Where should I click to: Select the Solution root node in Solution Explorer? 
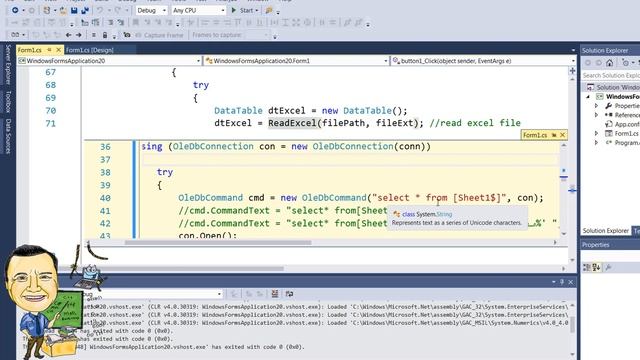click(x=613, y=87)
